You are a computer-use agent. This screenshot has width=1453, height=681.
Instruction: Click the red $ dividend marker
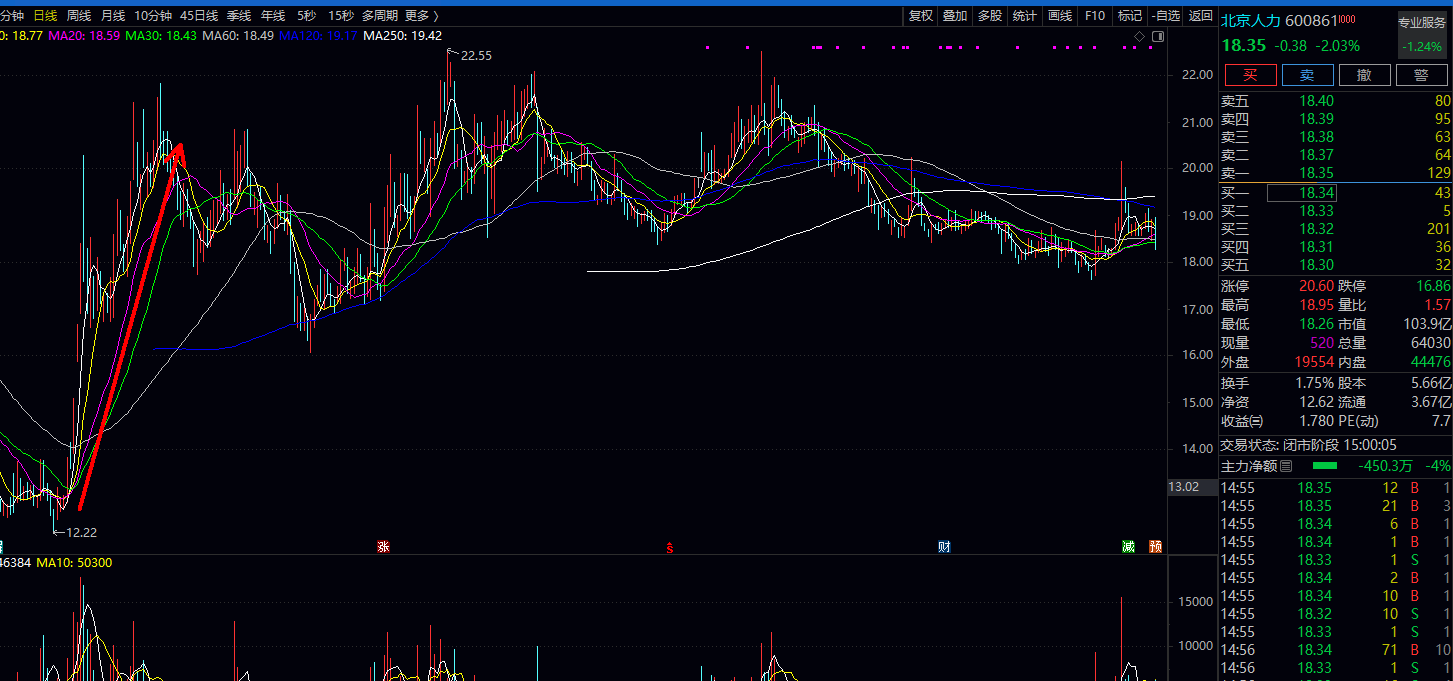tap(670, 547)
